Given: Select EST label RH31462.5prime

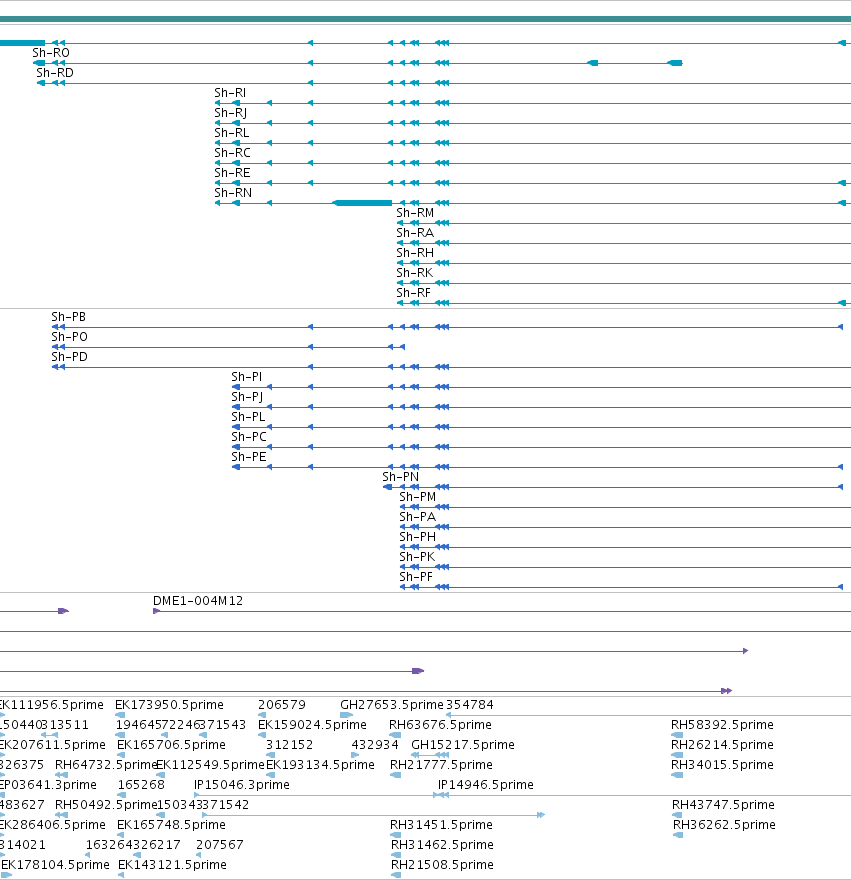Looking at the screenshot, I should pos(443,845).
